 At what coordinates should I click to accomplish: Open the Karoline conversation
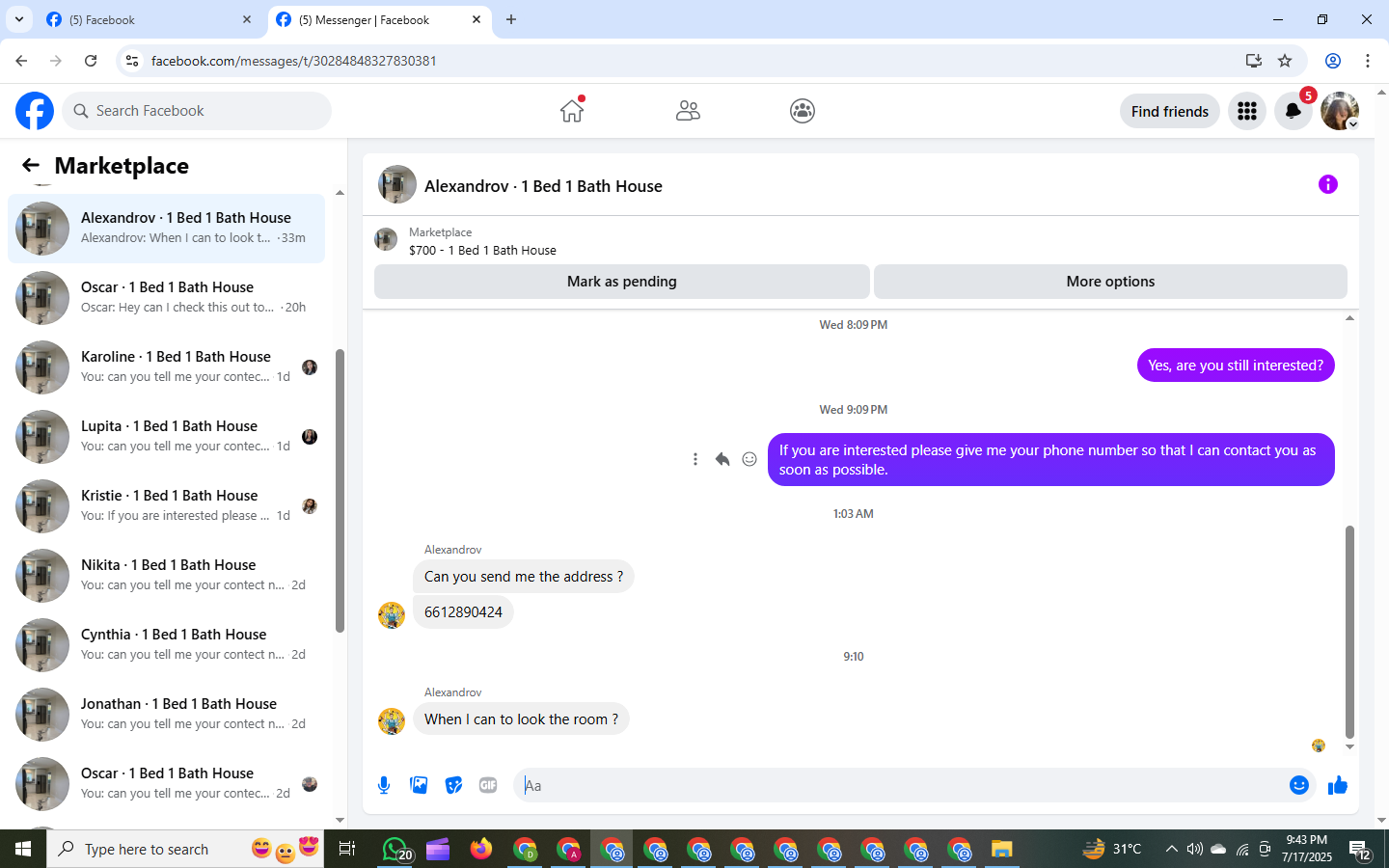coord(167,367)
